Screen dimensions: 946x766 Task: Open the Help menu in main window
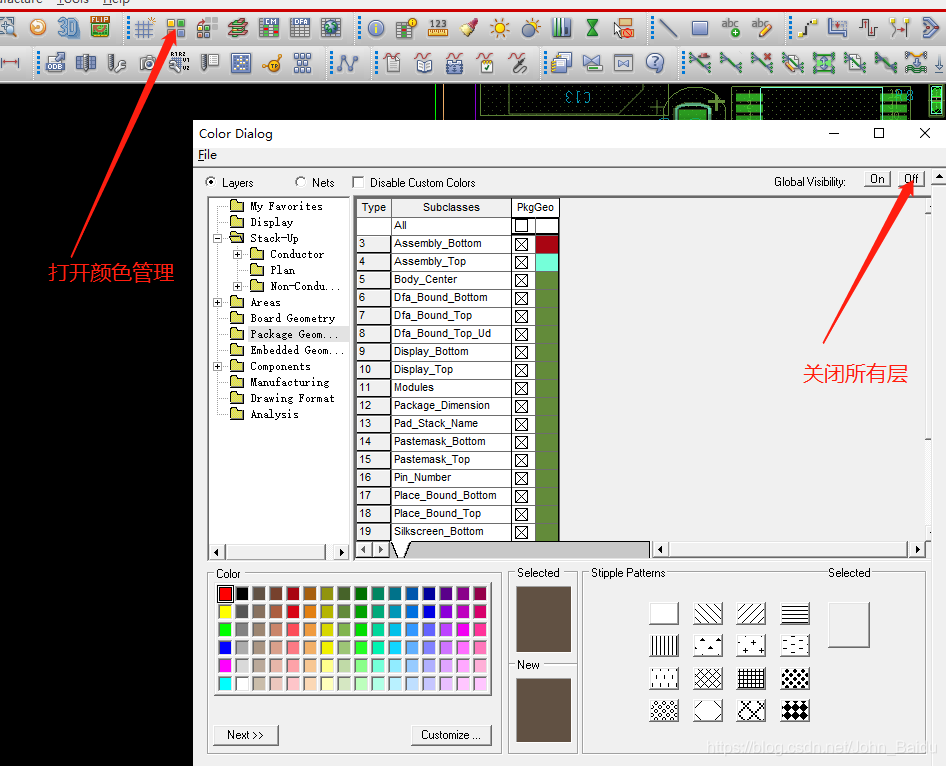(x=116, y=2)
